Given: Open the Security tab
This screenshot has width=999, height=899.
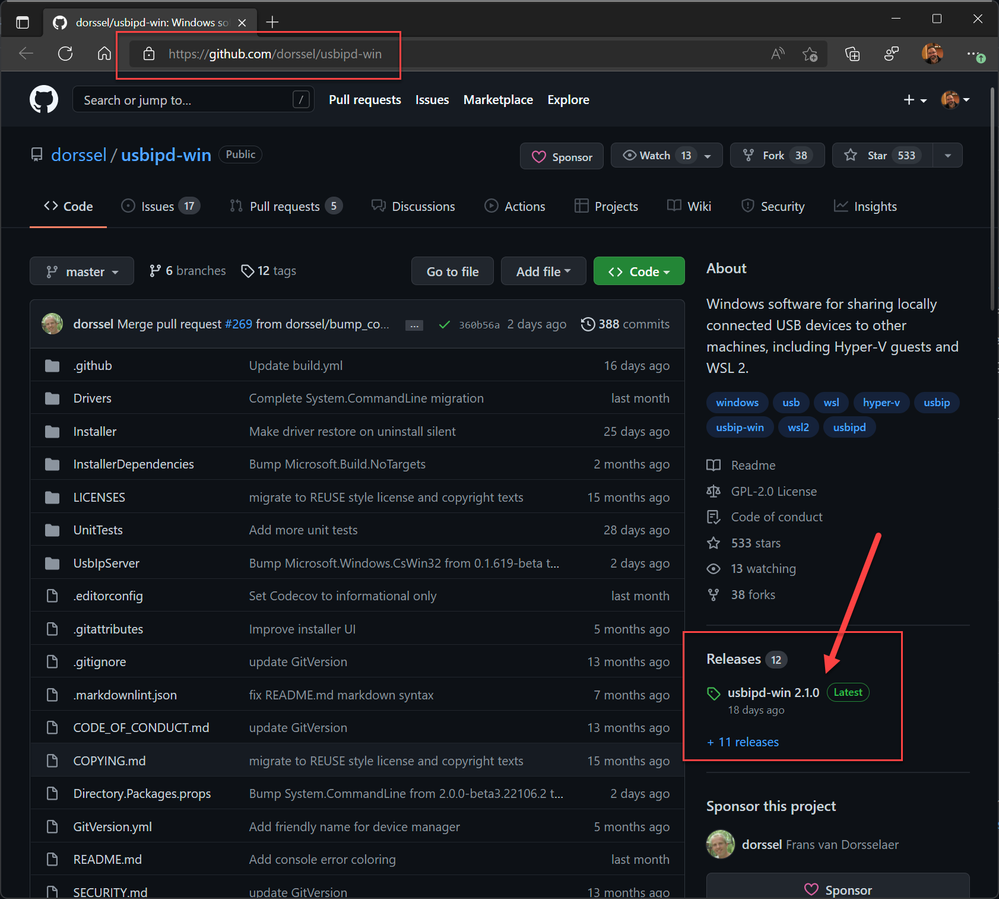Looking at the screenshot, I should pos(773,206).
